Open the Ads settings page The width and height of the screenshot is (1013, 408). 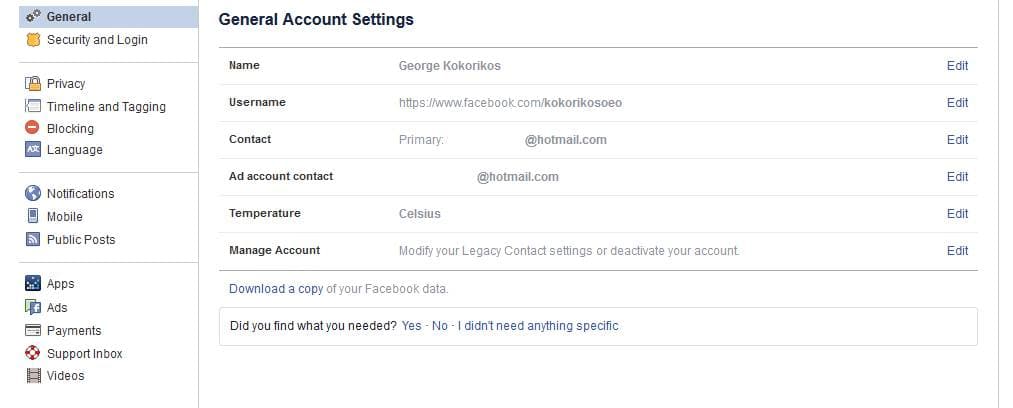click(57, 307)
